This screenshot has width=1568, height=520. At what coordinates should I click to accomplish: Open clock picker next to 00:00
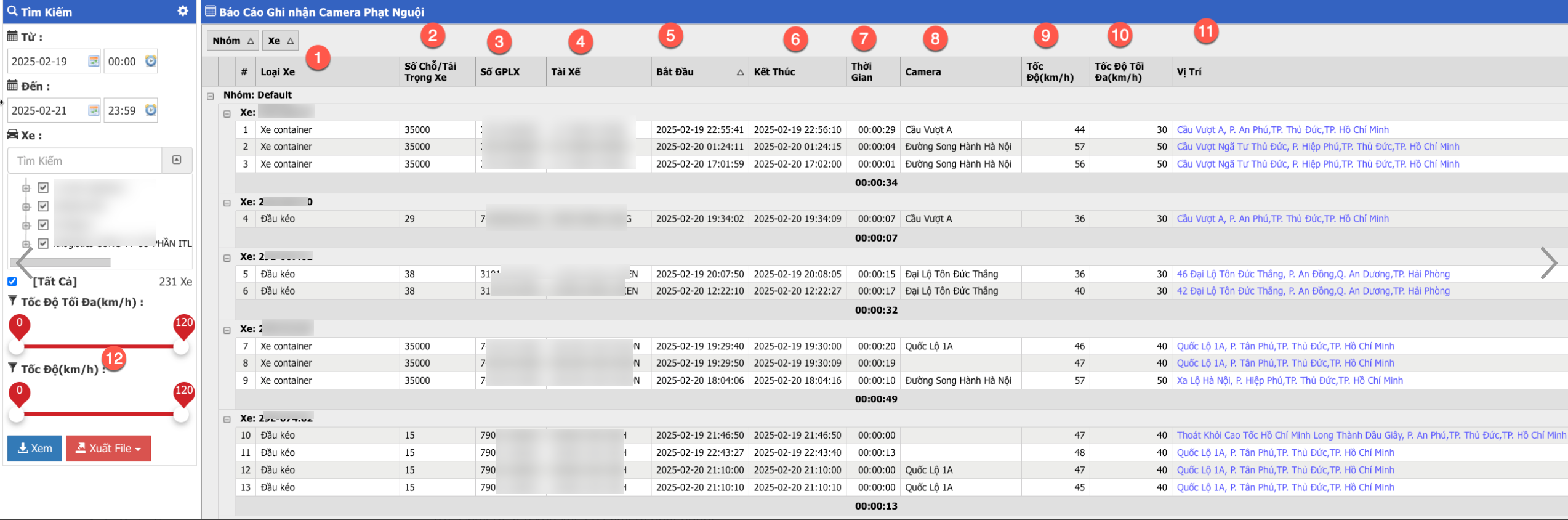[x=150, y=61]
